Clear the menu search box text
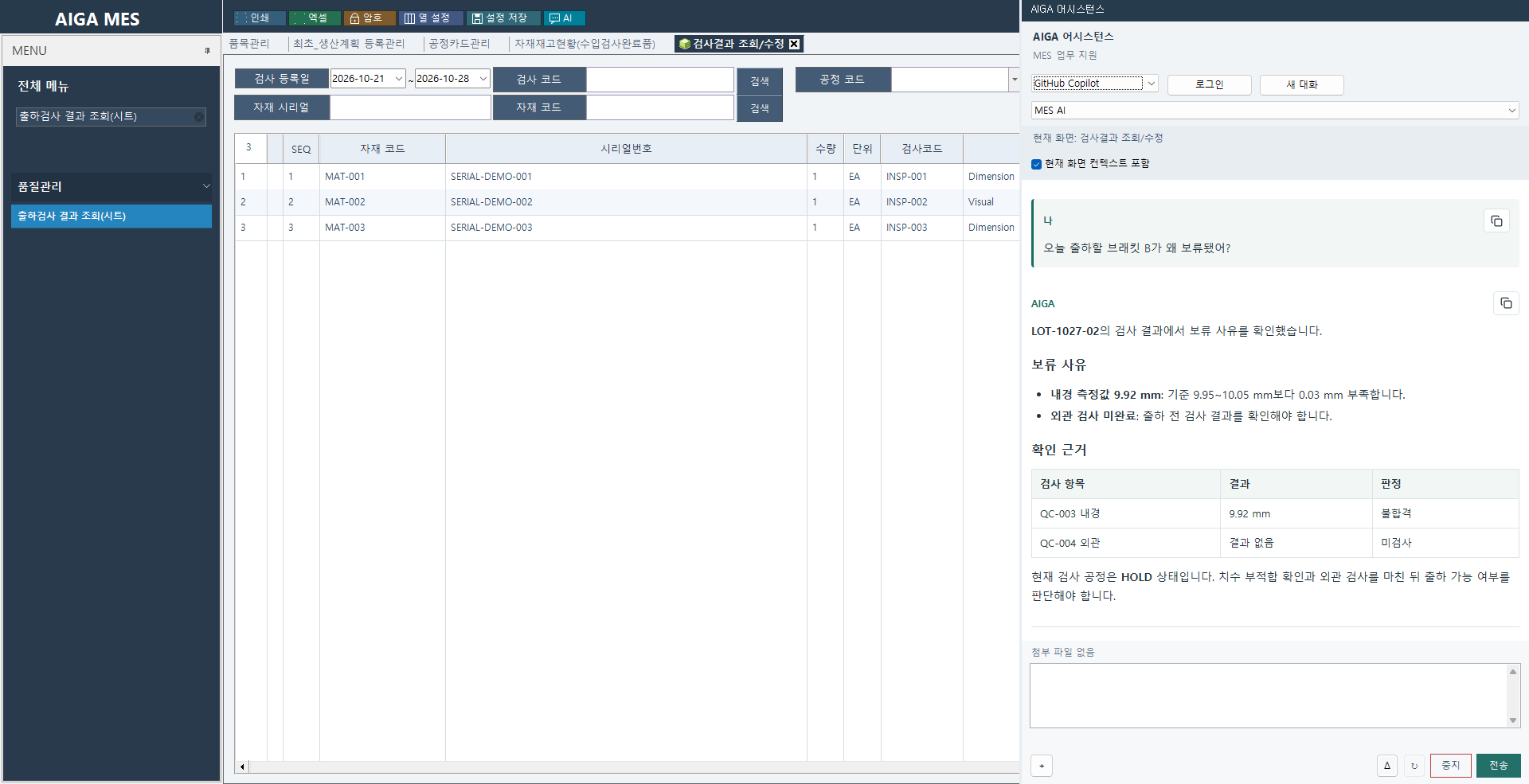Viewport: 1529px width, 784px height. [199, 117]
